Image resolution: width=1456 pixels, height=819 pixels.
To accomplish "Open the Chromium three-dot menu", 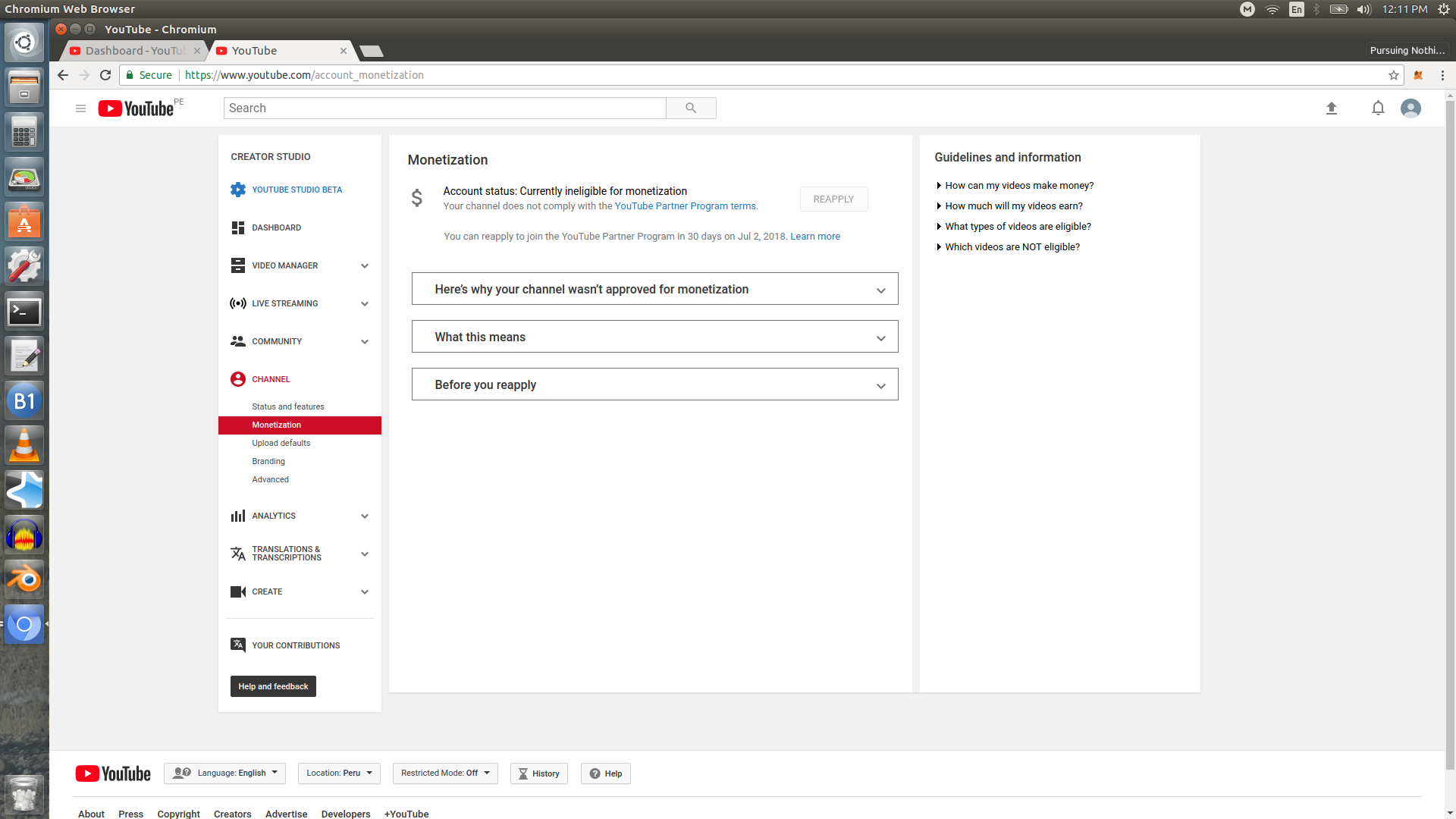I will [x=1442, y=75].
